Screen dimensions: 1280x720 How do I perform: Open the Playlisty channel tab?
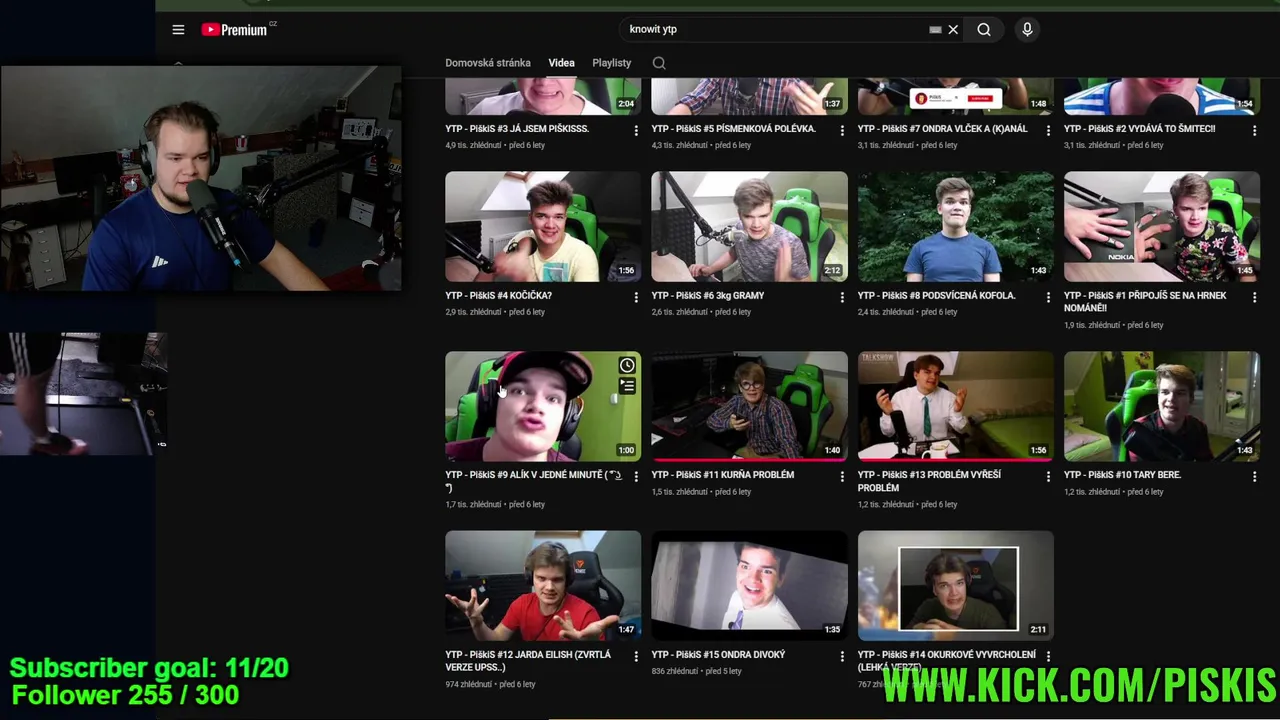tap(611, 63)
